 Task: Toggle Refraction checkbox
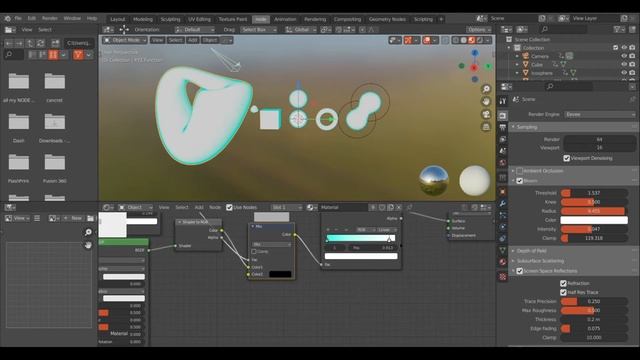pyautogui.click(x=563, y=283)
